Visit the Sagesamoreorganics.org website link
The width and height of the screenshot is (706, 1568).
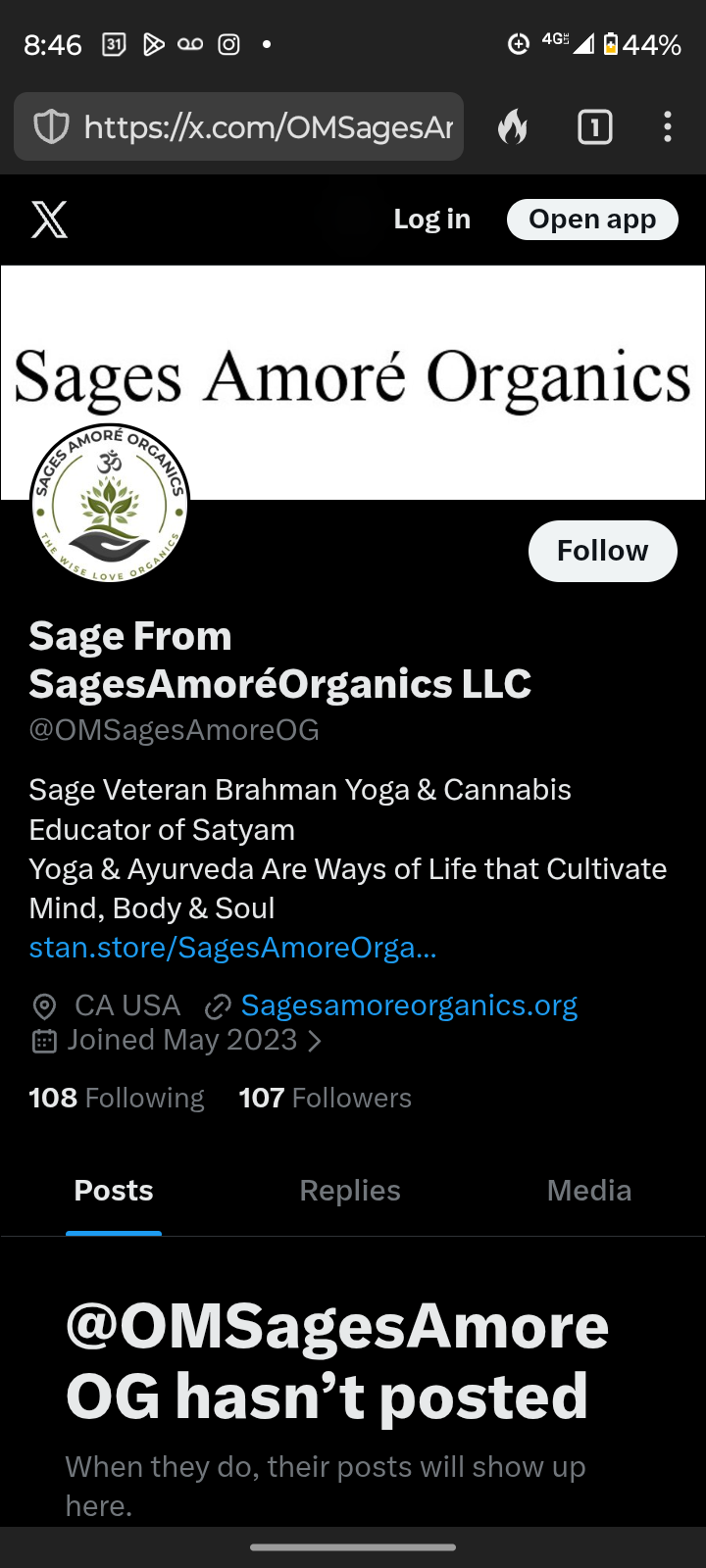[x=409, y=1005]
